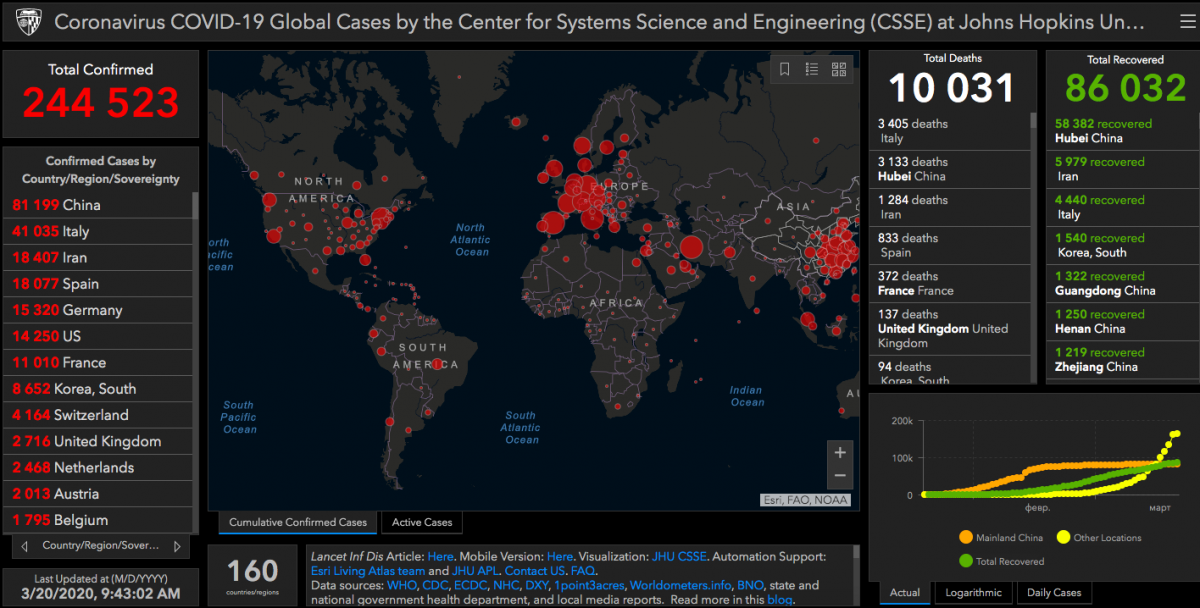The width and height of the screenshot is (1200, 608).
Task: Show the map legend list icon
Action: pos(812,69)
